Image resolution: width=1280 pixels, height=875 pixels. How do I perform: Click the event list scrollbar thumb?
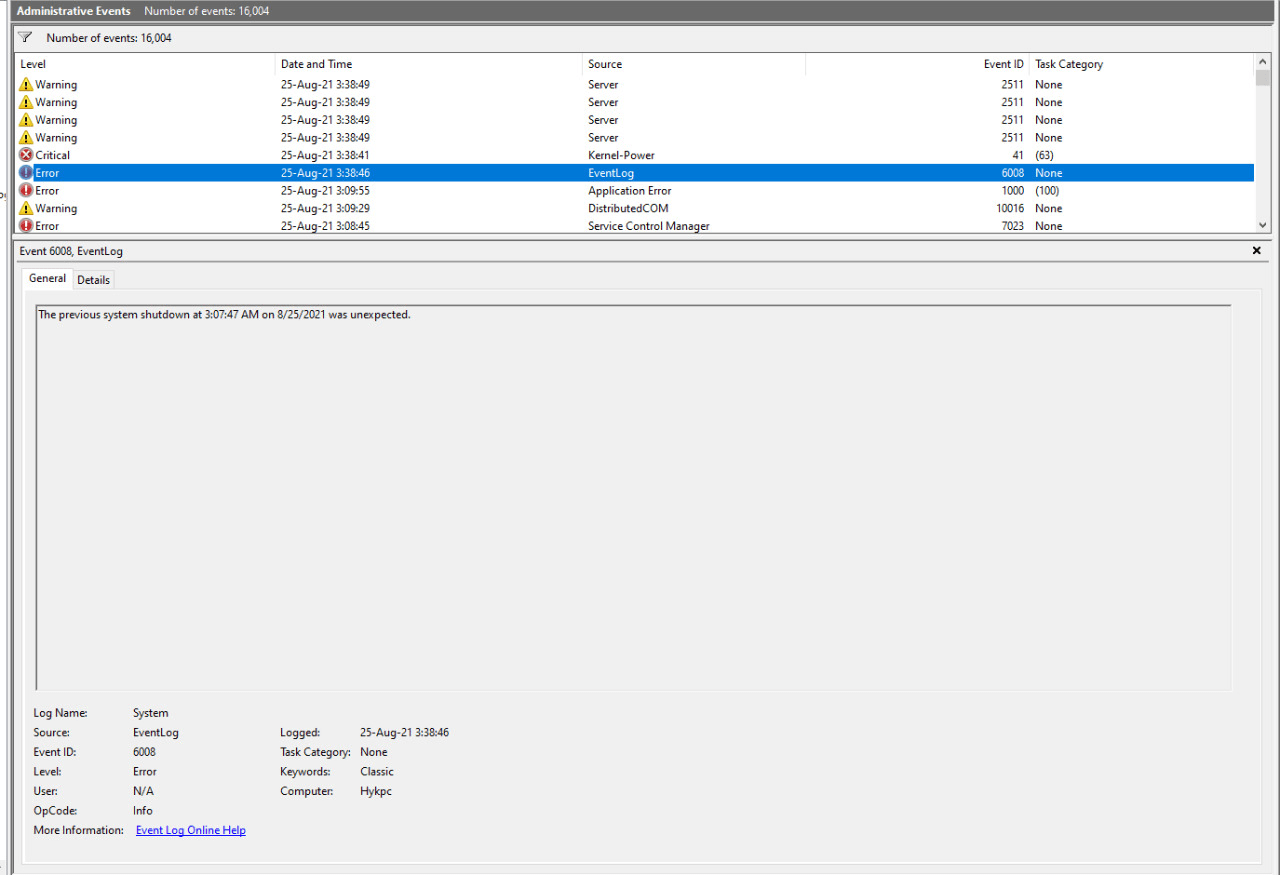[1262, 78]
